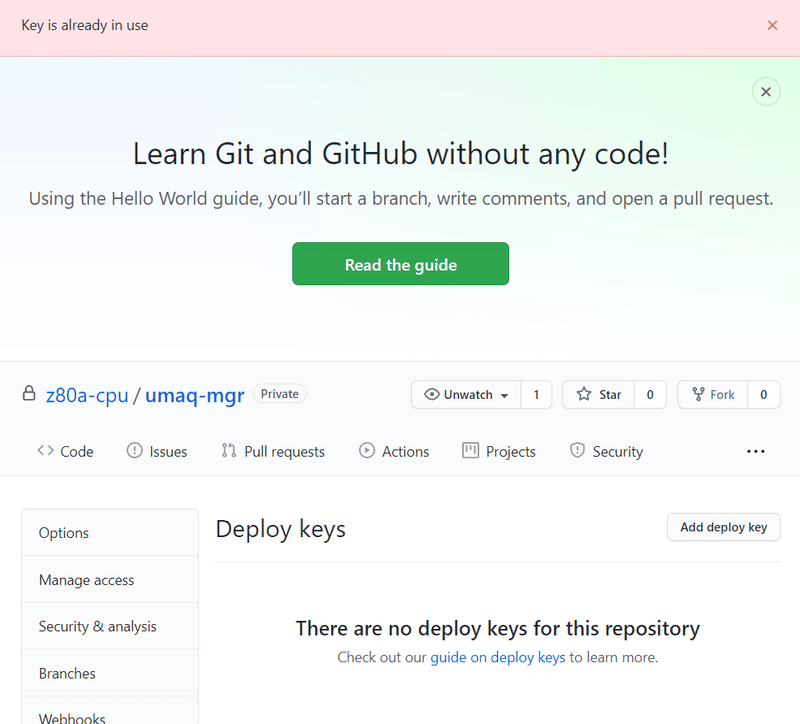The height and width of the screenshot is (724, 800).
Task: Open the umaq-mgr repository link
Action: coord(194,395)
